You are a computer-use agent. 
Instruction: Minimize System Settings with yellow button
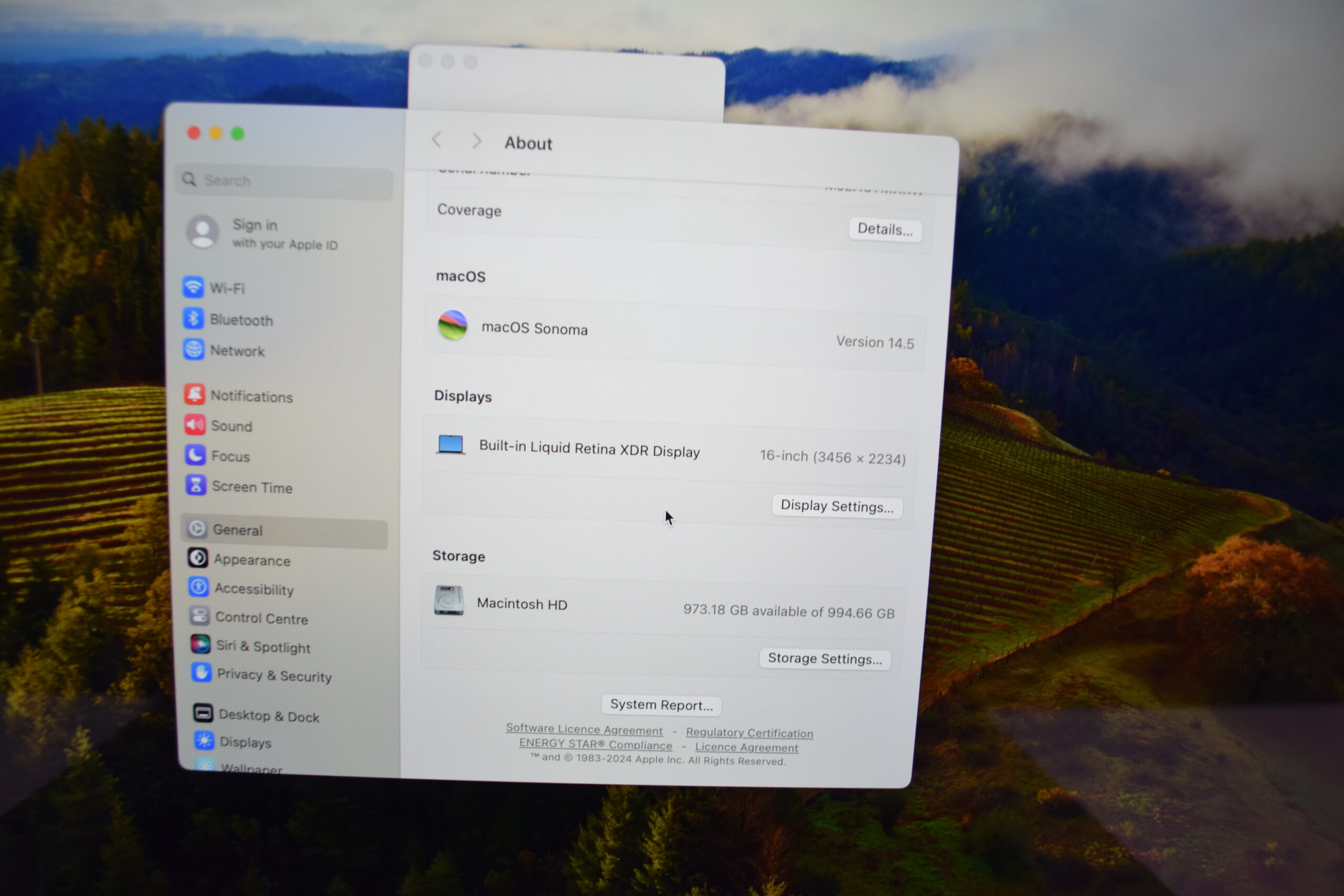(215, 133)
